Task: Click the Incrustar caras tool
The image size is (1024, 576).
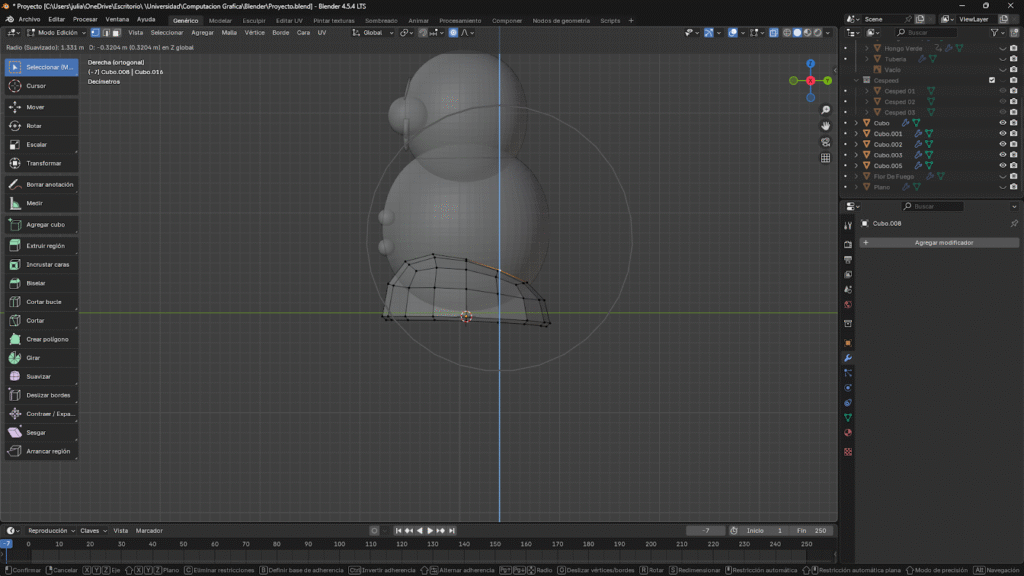Action: point(42,264)
